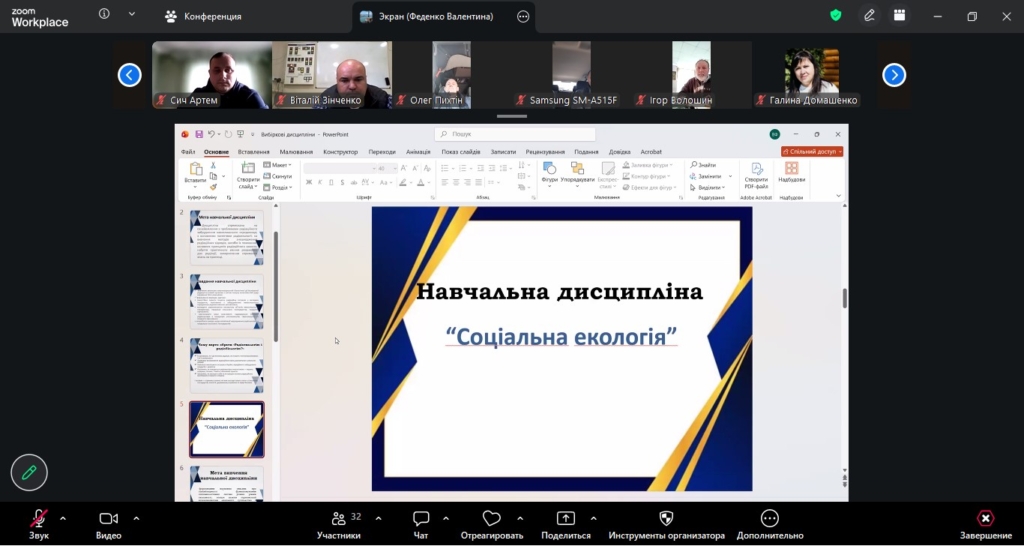Image resolution: width=1024 pixels, height=546 pixels.
Task: Expand share options arrow beside Поделиться
Action: point(593,518)
